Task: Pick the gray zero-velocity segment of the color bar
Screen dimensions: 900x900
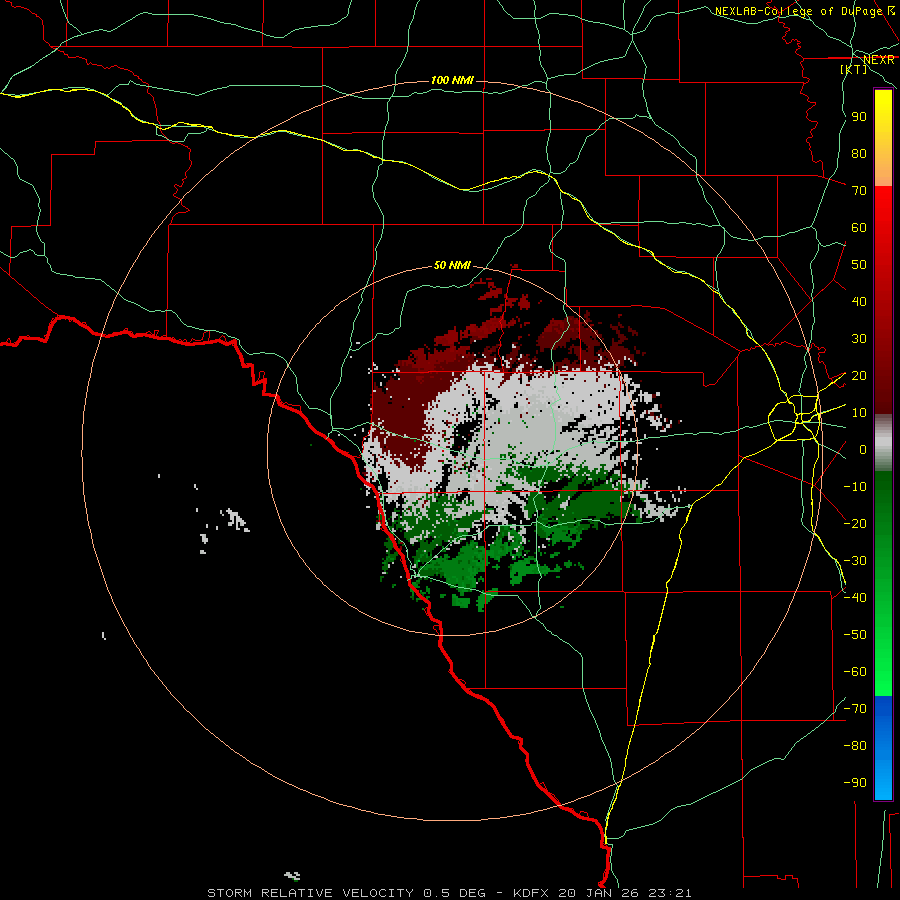Action: pyautogui.click(x=883, y=443)
